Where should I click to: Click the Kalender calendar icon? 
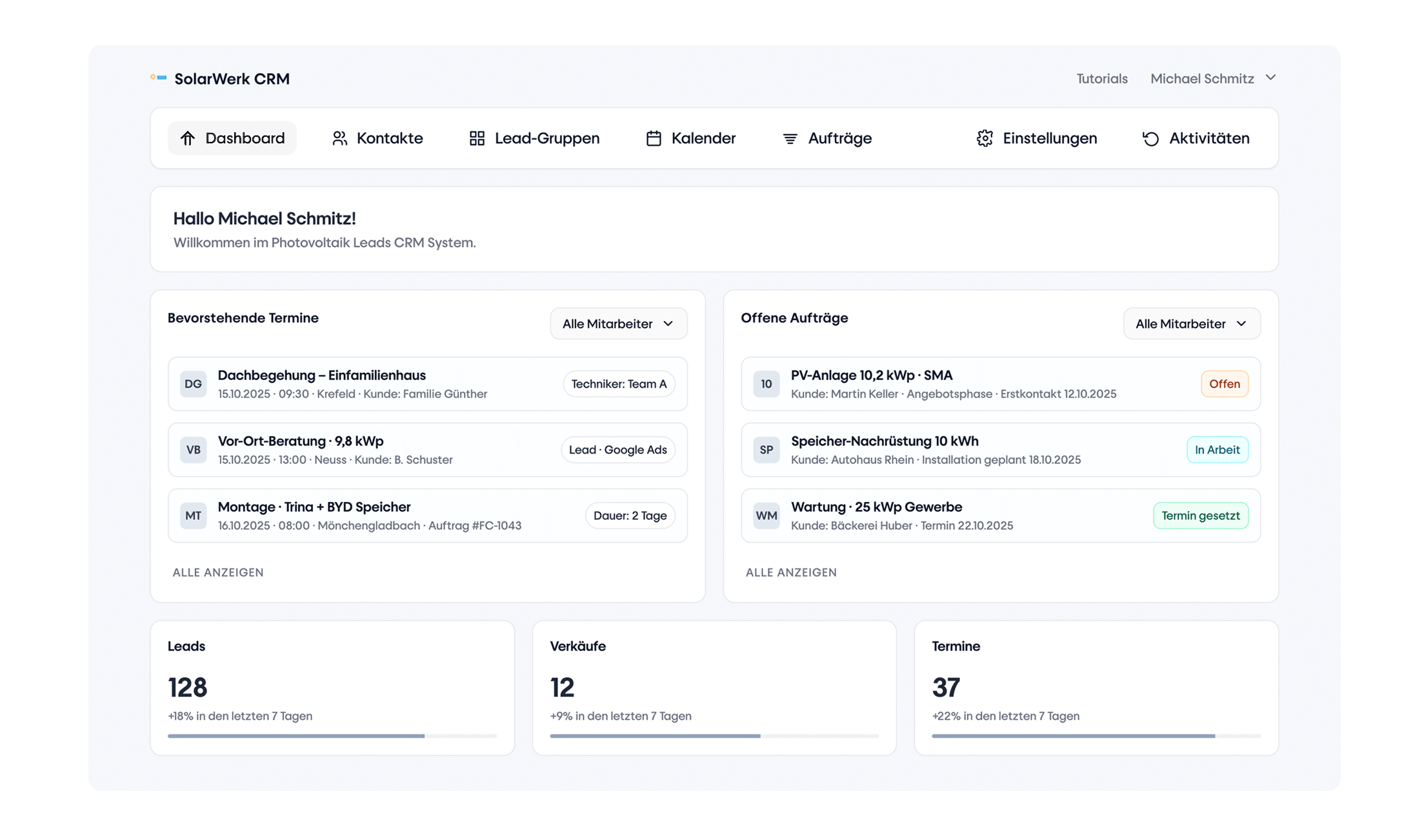click(x=654, y=138)
